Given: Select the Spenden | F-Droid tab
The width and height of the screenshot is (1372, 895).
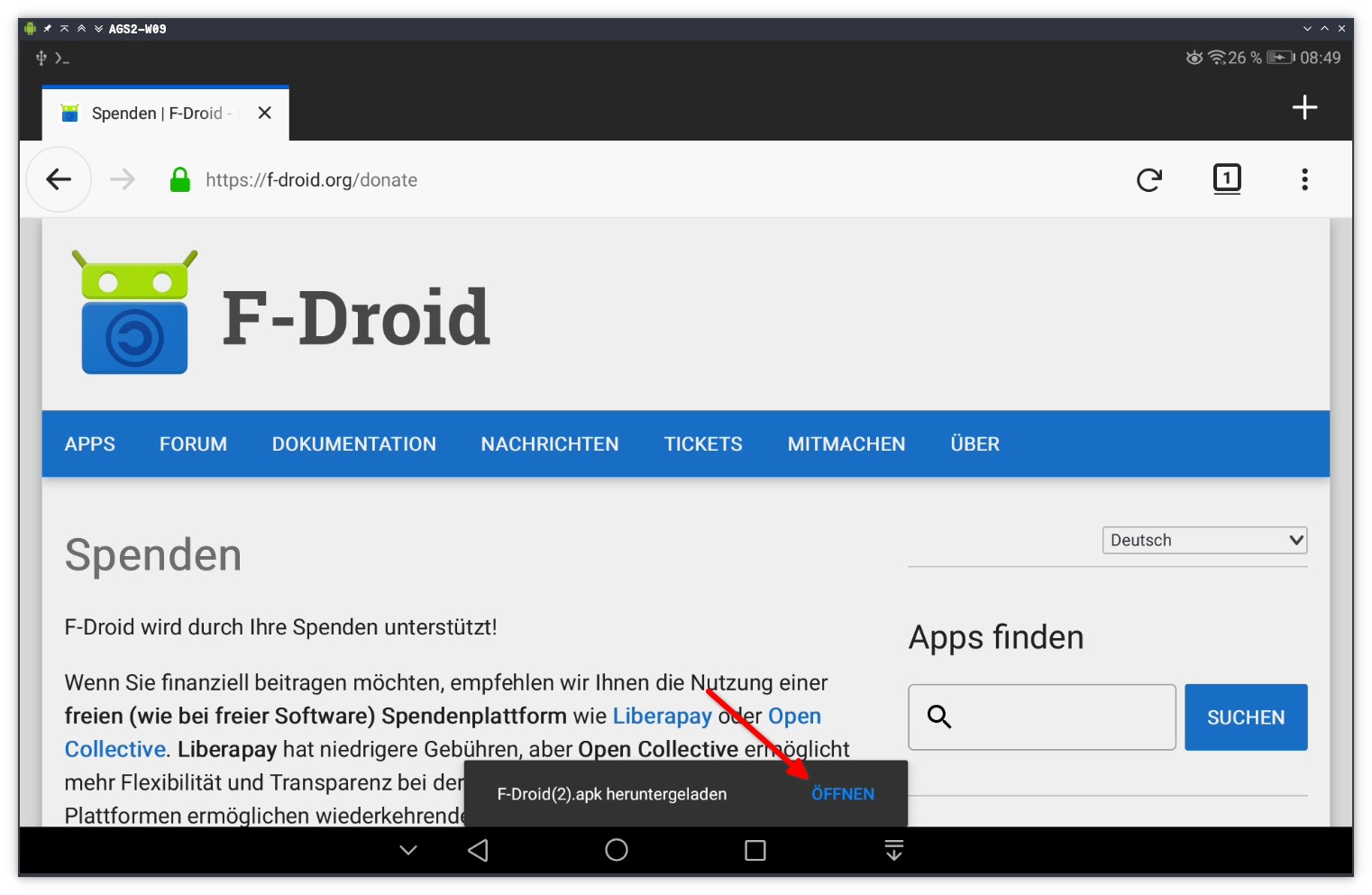Looking at the screenshot, I should [x=165, y=114].
